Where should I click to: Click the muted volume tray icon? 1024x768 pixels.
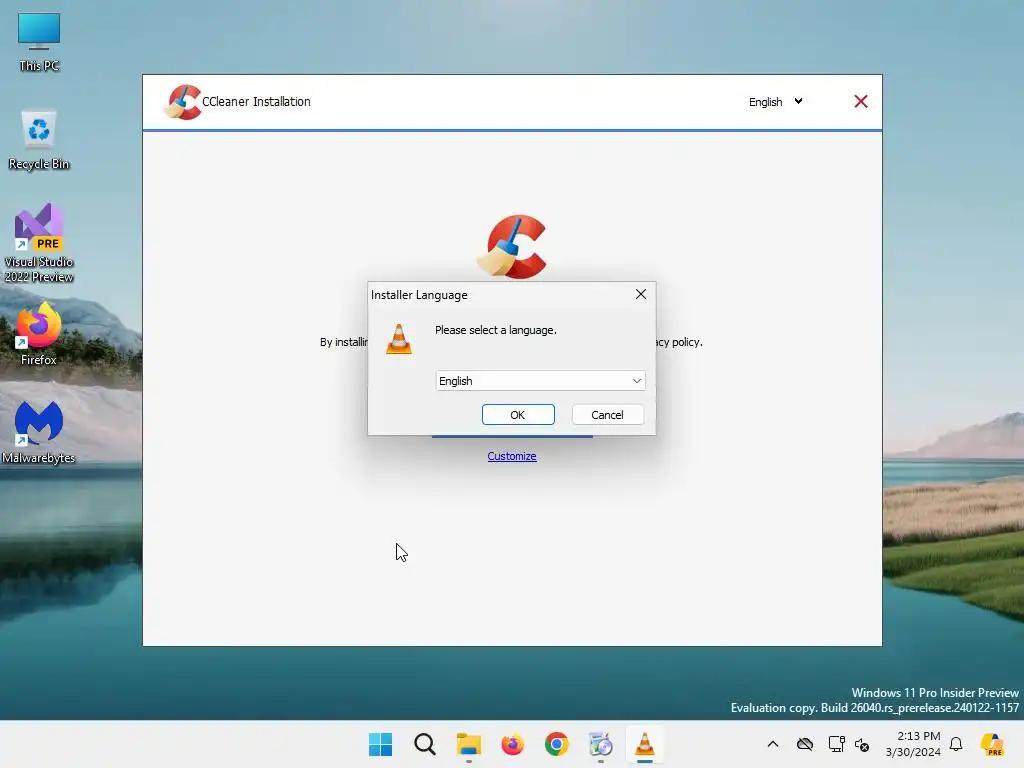tap(862, 744)
